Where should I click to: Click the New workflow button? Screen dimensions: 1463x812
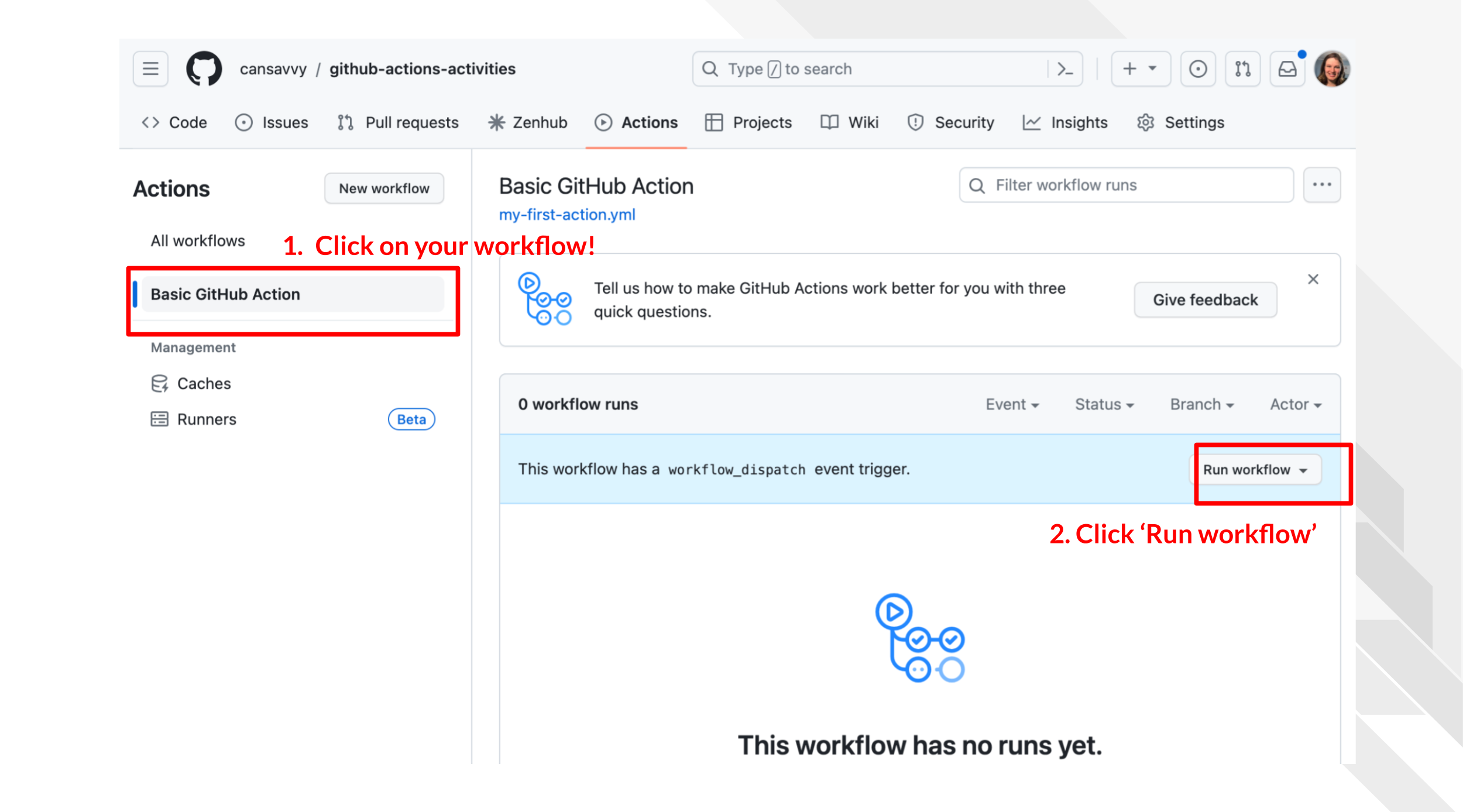pos(384,188)
